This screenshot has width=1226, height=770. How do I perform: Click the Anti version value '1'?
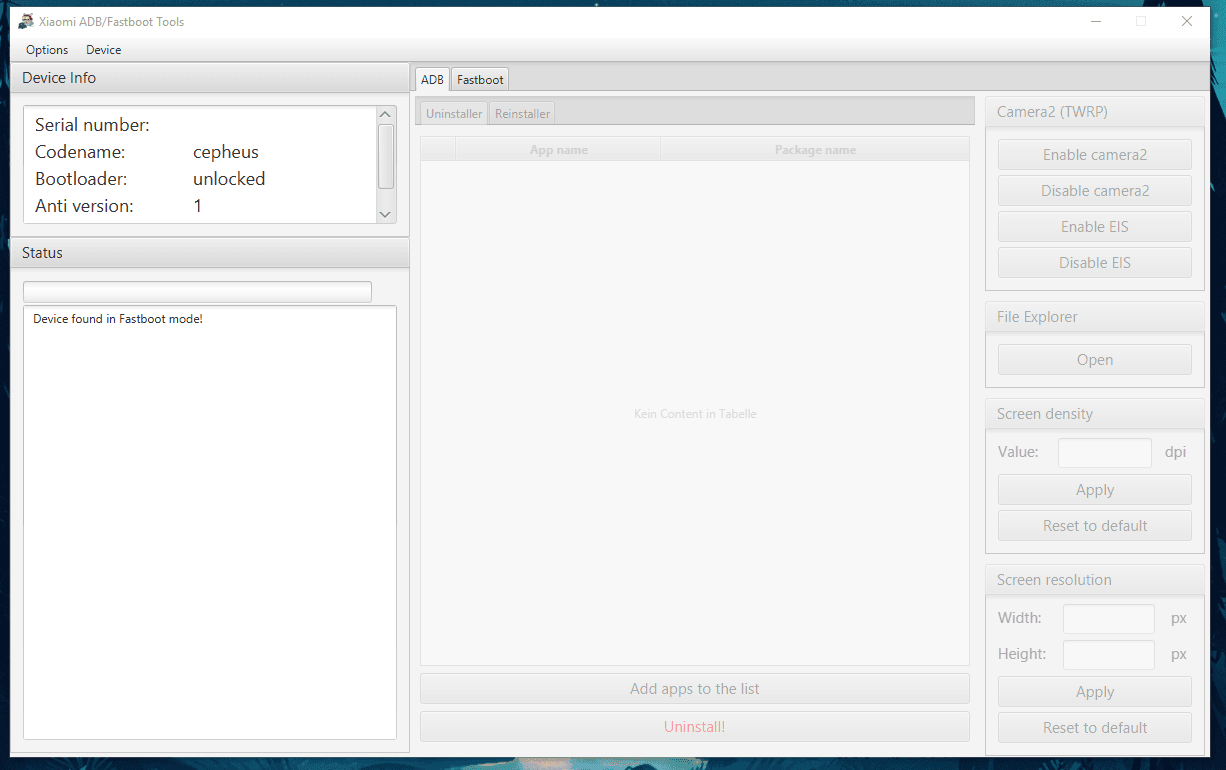(x=198, y=206)
